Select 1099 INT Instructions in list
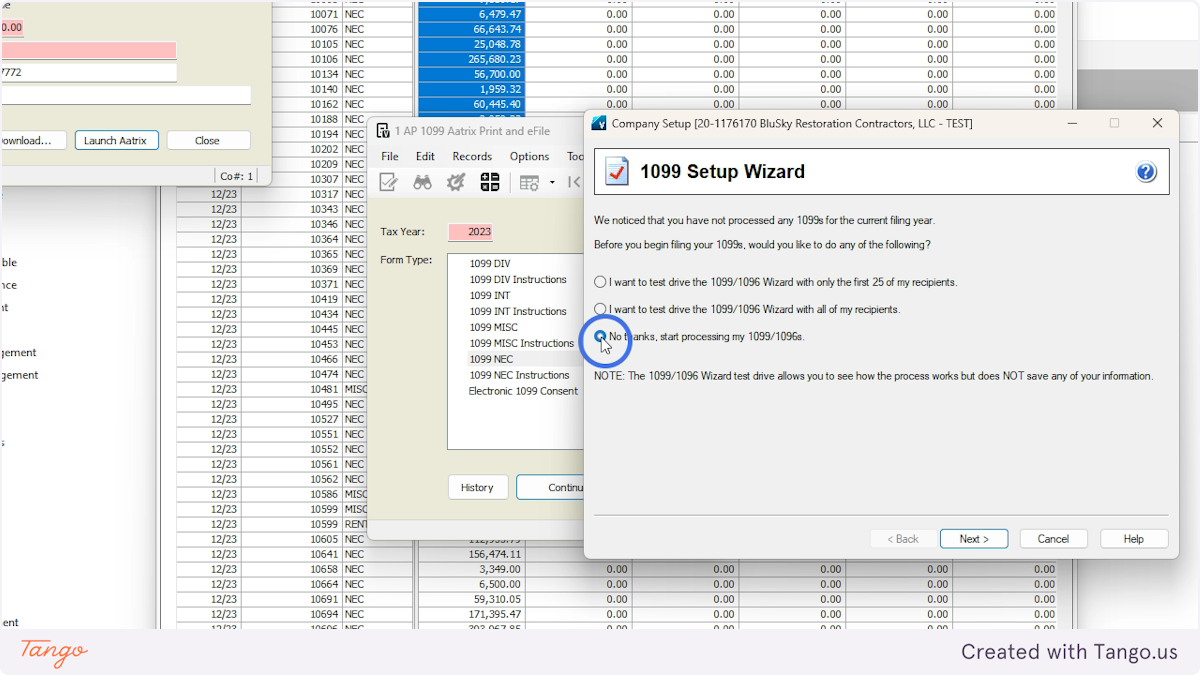1200x675 pixels. (x=518, y=311)
